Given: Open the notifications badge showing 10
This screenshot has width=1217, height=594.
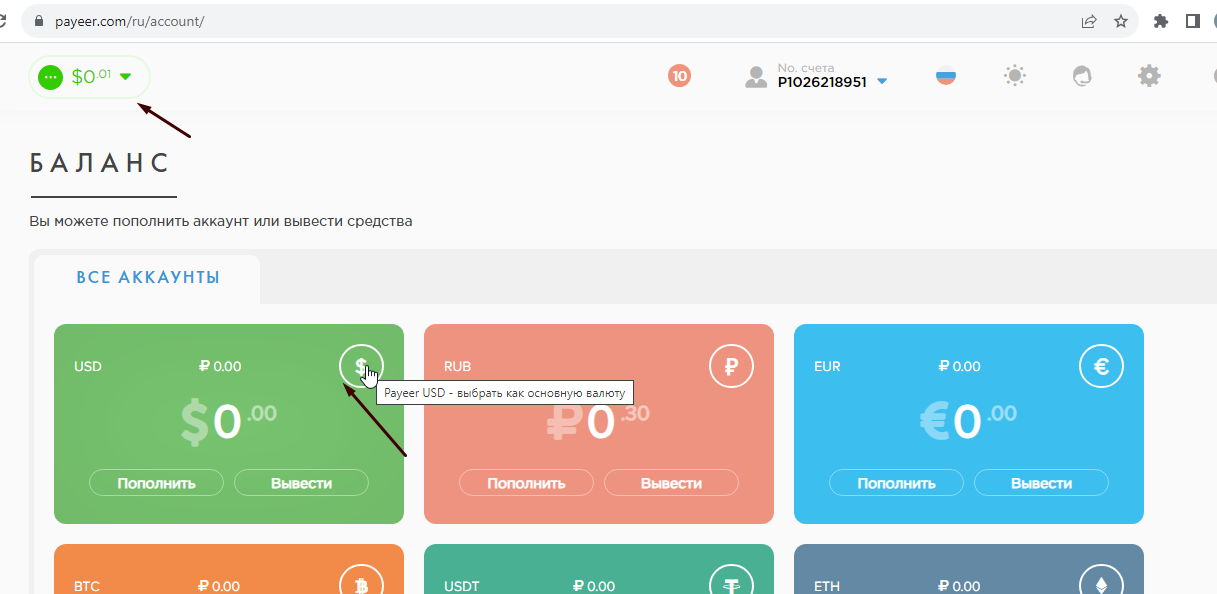Looking at the screenshot, I should tap(680, 75).
